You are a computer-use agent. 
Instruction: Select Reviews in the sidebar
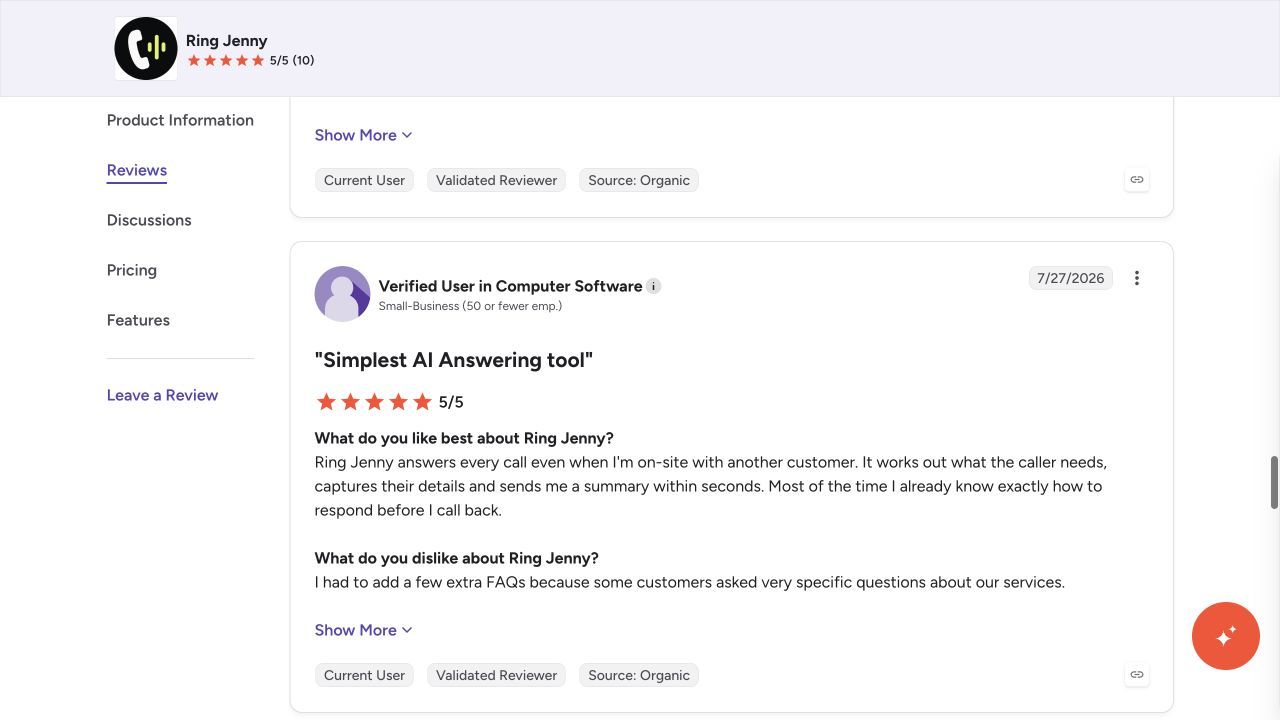137,170
